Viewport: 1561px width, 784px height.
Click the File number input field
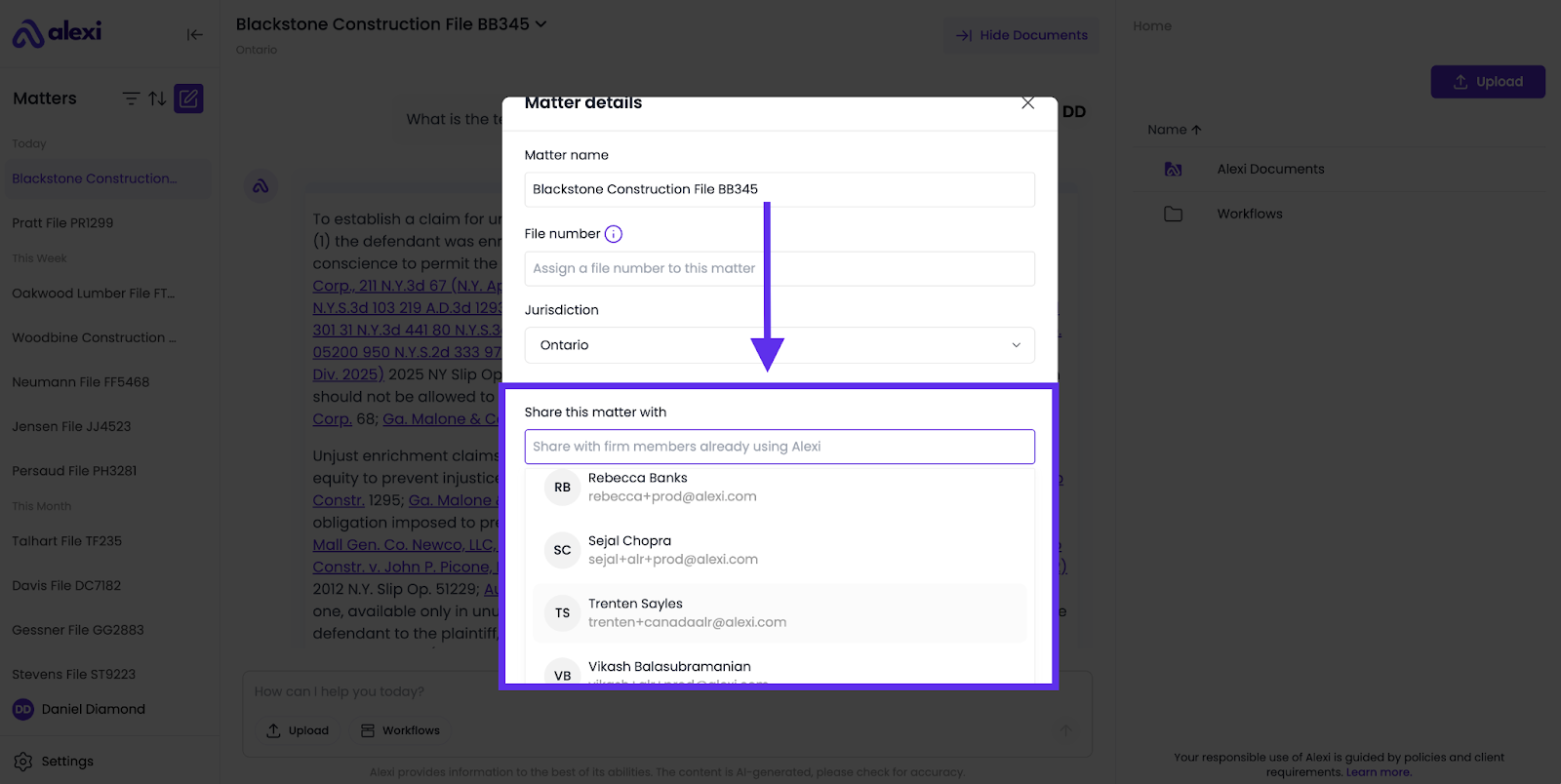click(780, 268)
